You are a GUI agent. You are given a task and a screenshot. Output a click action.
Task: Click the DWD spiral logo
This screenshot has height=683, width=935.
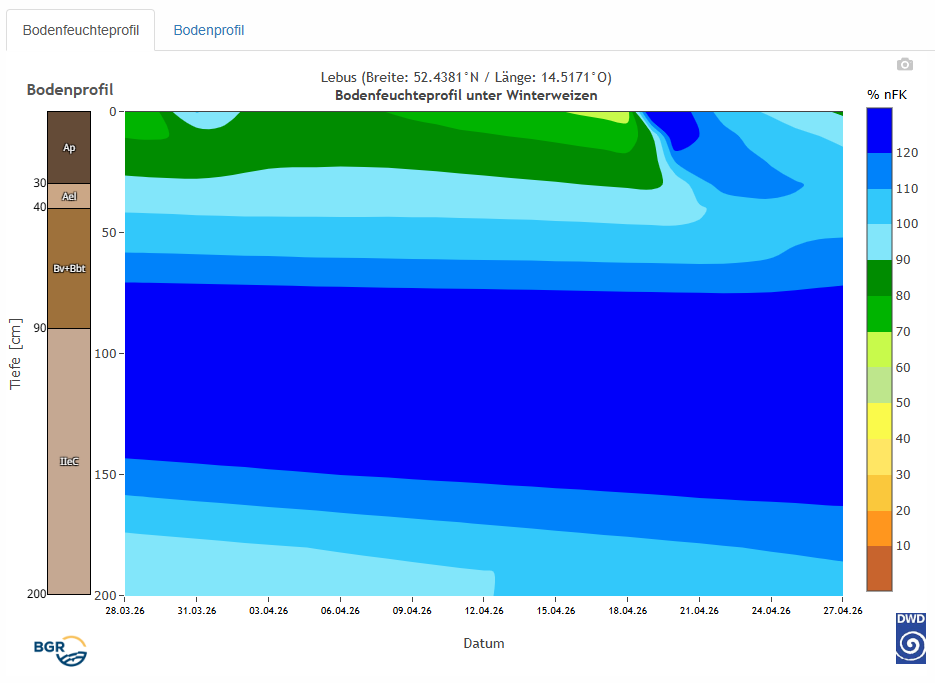[910, 639]
